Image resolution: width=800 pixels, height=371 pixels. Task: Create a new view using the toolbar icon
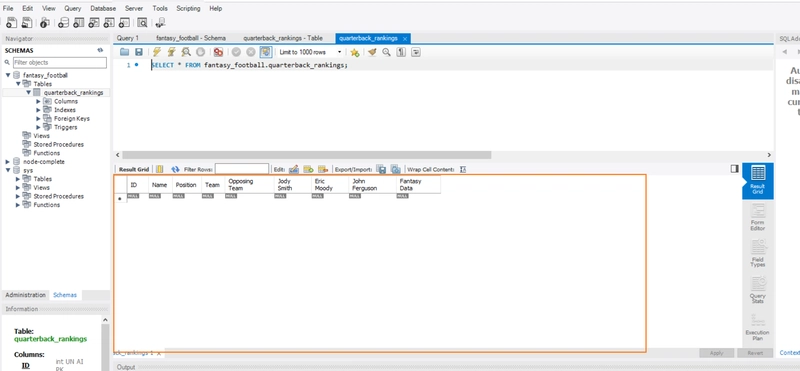pyautogui.click(x=93, y=22)
